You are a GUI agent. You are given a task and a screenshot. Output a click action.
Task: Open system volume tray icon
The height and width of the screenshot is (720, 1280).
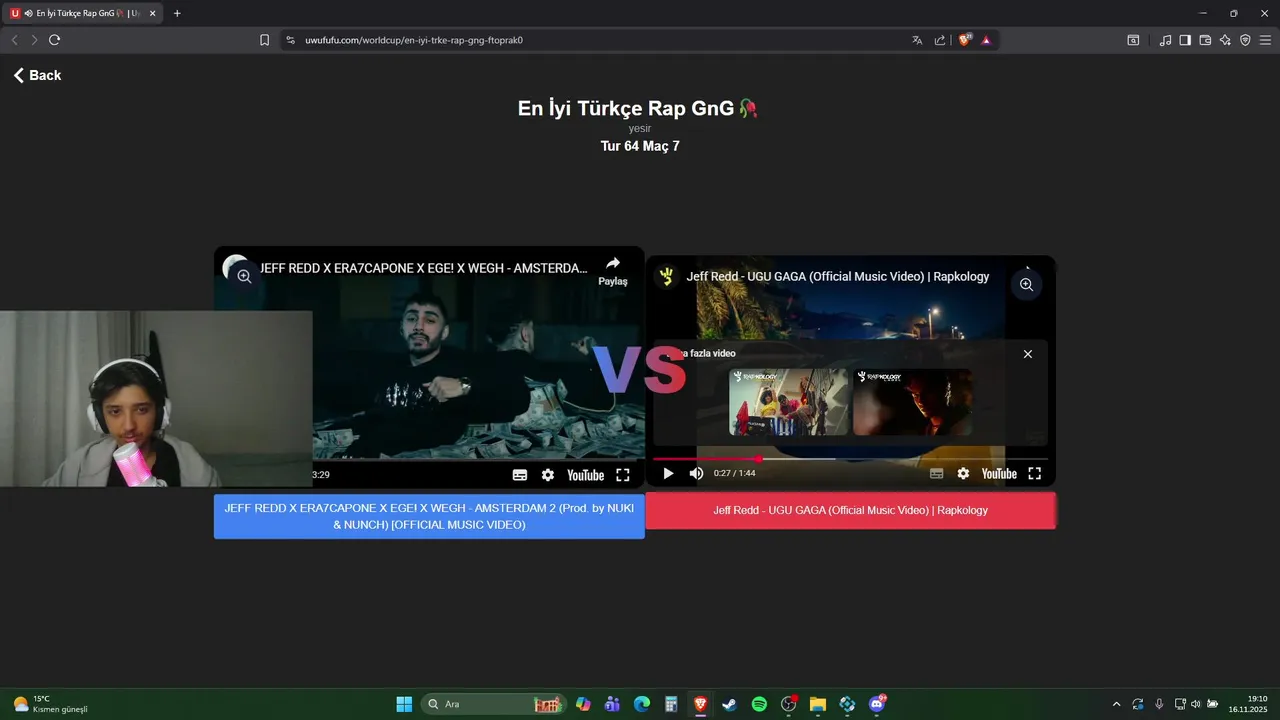(1196, 704)
